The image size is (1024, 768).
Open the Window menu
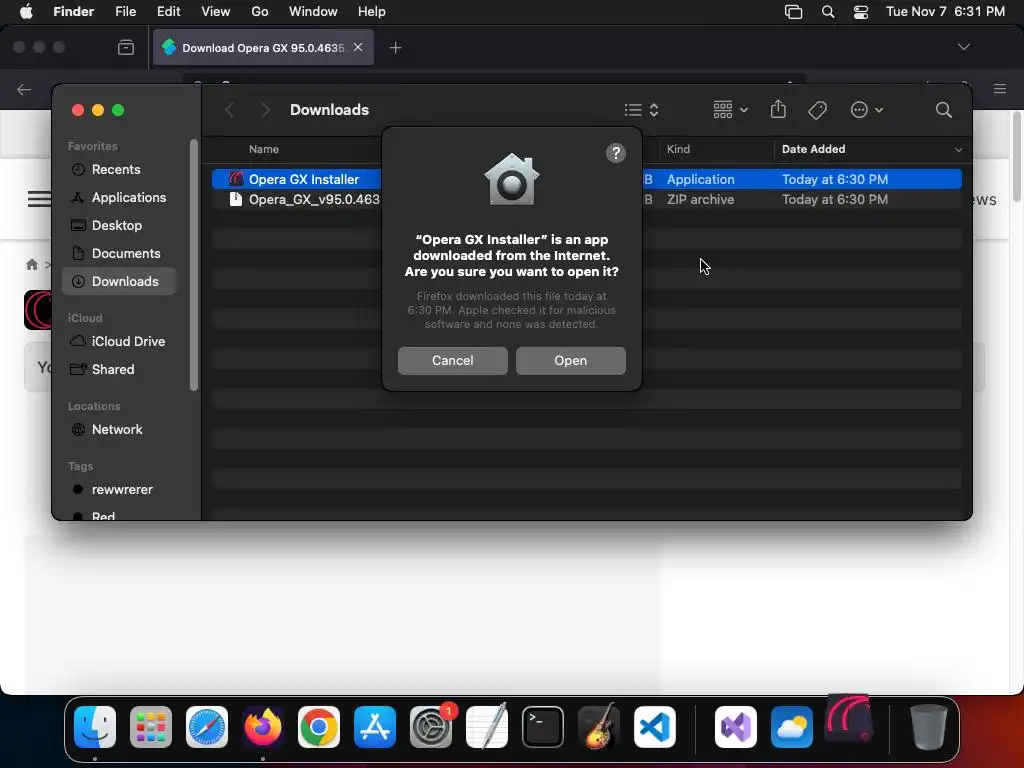pyautogui.click(x=313, y=12)
